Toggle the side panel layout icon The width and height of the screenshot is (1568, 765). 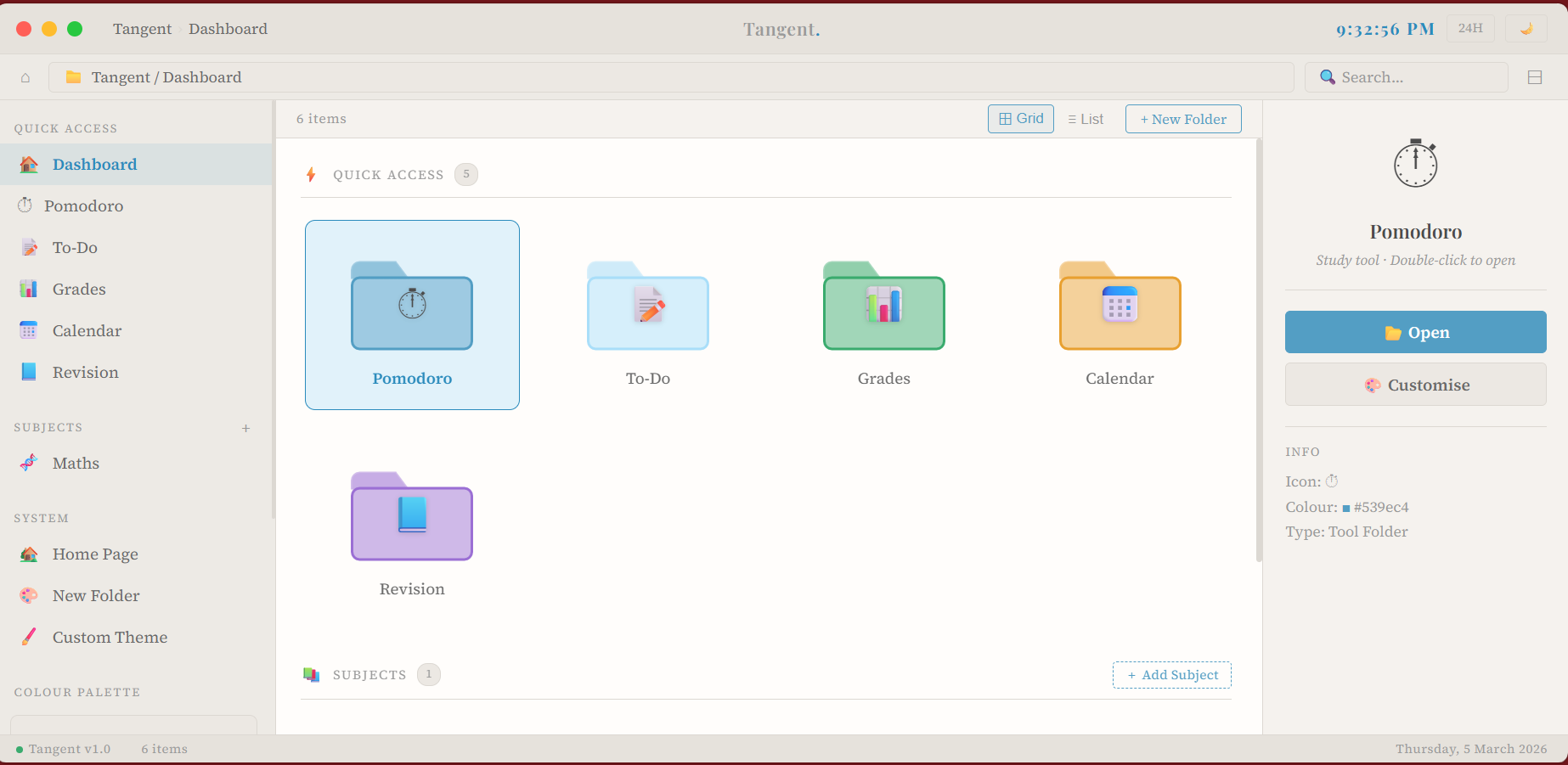pos(1535,77)
